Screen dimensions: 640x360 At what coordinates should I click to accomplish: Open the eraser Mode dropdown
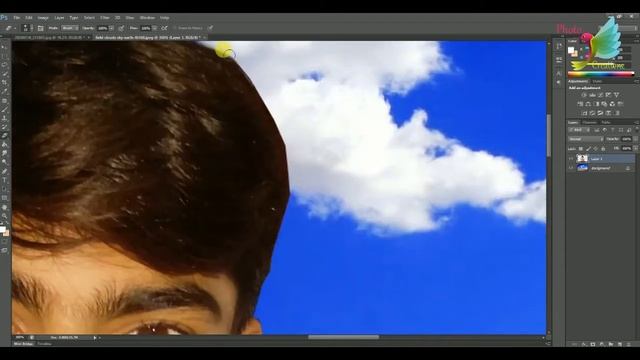70,28
